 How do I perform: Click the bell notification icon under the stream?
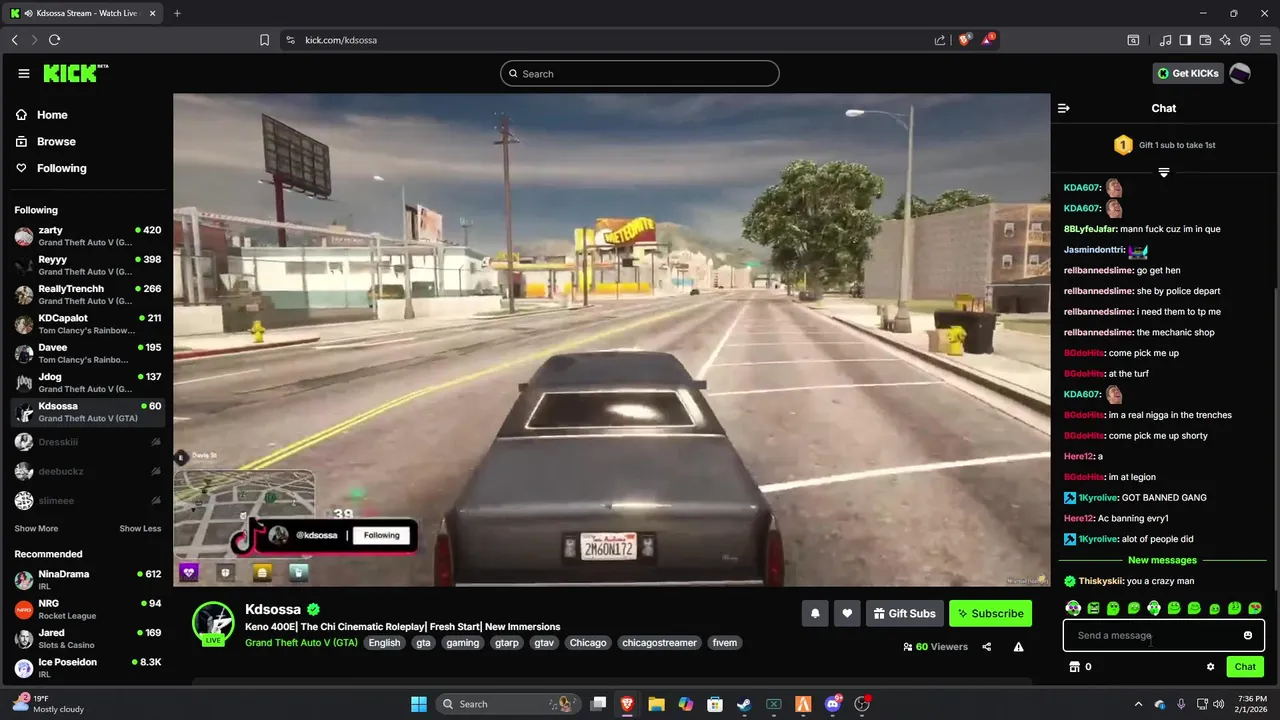[815, 613]
